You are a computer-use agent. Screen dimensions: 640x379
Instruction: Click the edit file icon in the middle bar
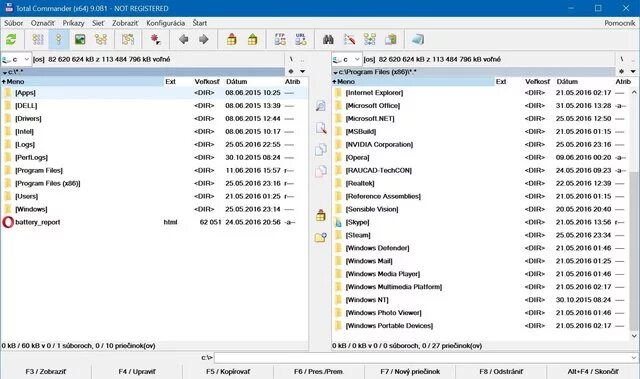point(320,128)
